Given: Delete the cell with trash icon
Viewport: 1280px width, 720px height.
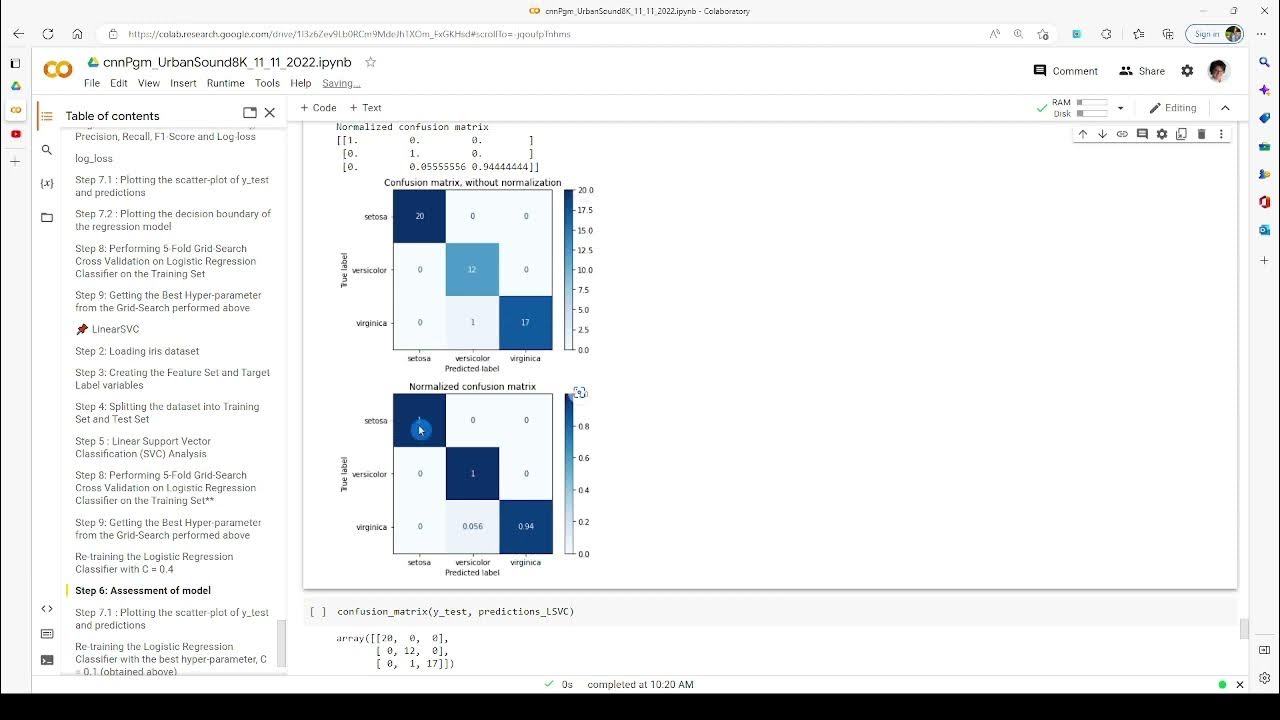Looking at the screenshot, I should [1201, 134].
